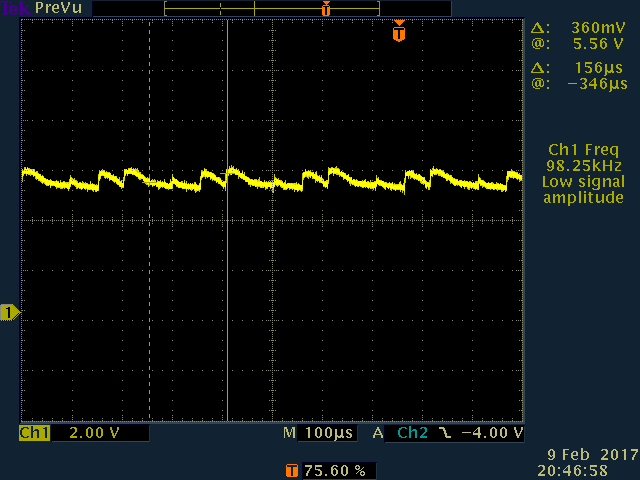Click the 5.56 V cursor voltage readout
This screenshot has height=480, width=640.
598,44
